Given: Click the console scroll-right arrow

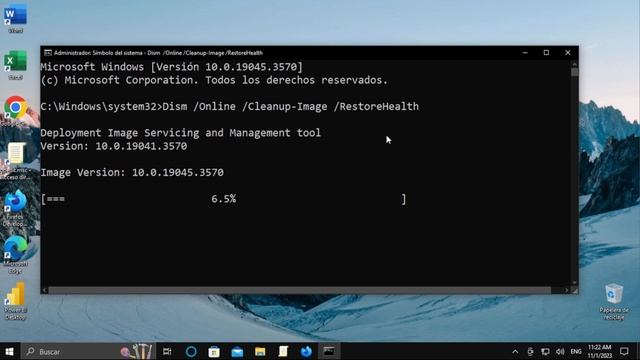Looking at the screenshot, I should (567, 290).
